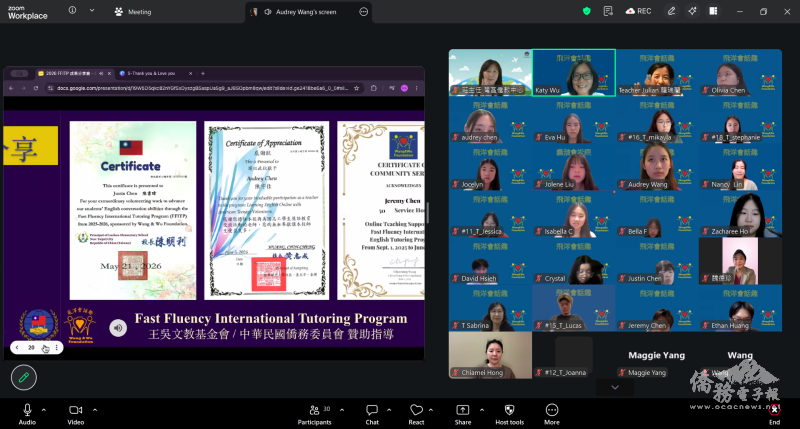800x429 pixels.
Task: Click the browser back arrow
Action: click(x=11, y=88)
